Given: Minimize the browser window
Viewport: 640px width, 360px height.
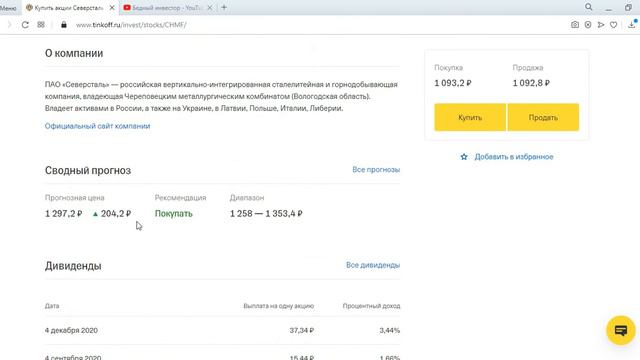Looking at the screenshot, I should tap(609, 8).
